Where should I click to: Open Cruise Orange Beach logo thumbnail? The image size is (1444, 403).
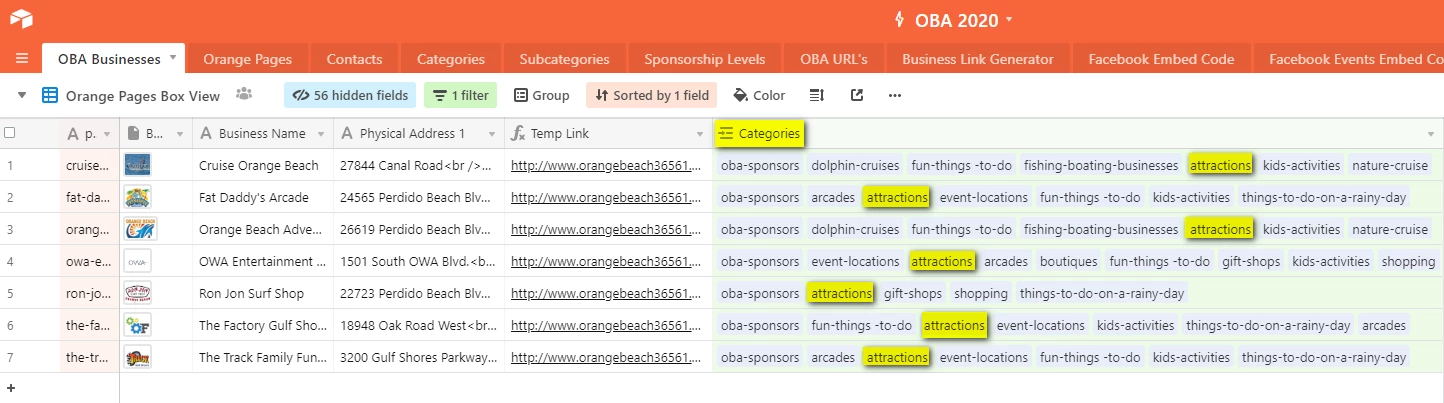click(137, 165)
